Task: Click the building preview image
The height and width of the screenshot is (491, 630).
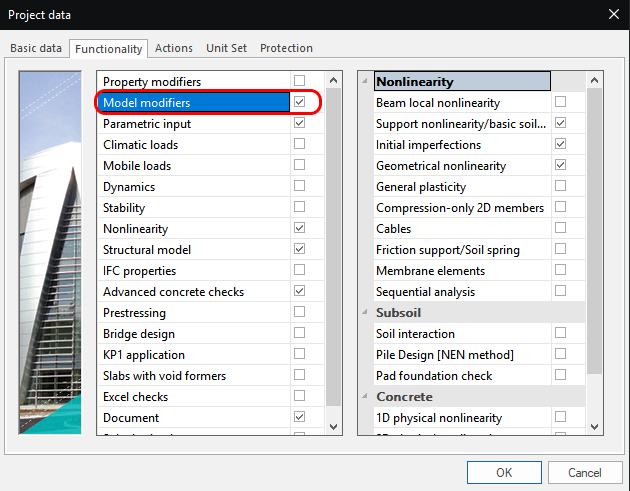Action: pyautogui.click(x=50, y=250)
